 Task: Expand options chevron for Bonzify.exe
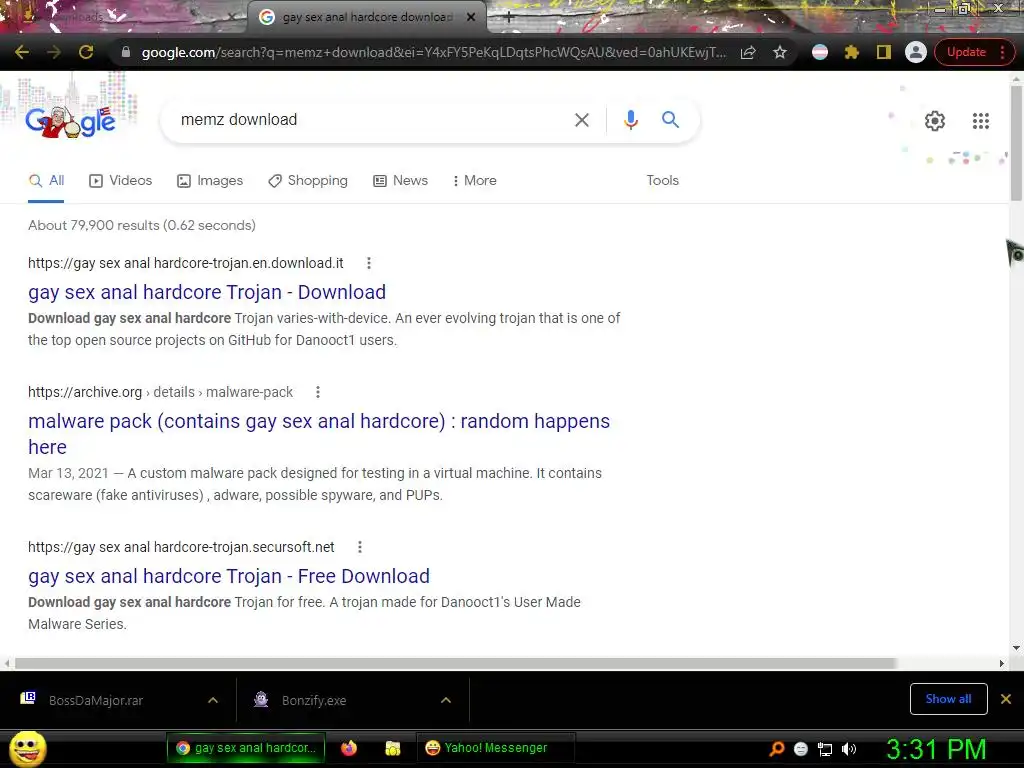[x=446, y=701]
